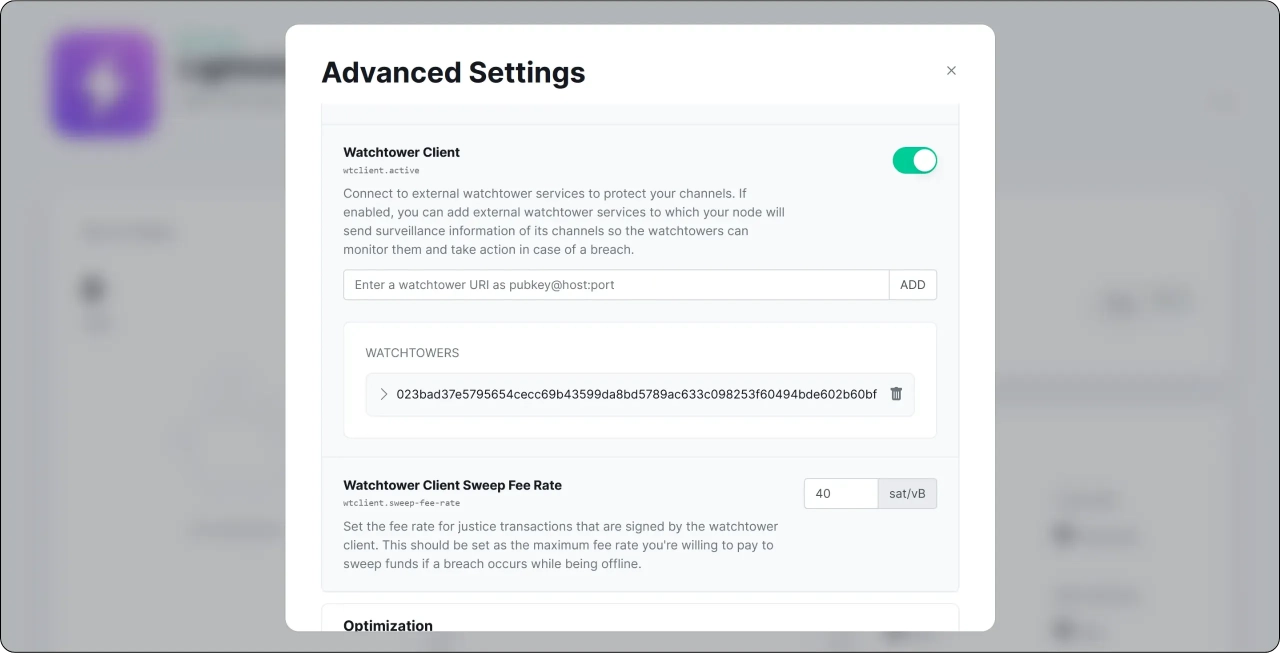Click the sweep fee rate description text
1280x653 pixels.
pyautogui.click(x=560, y=545)
